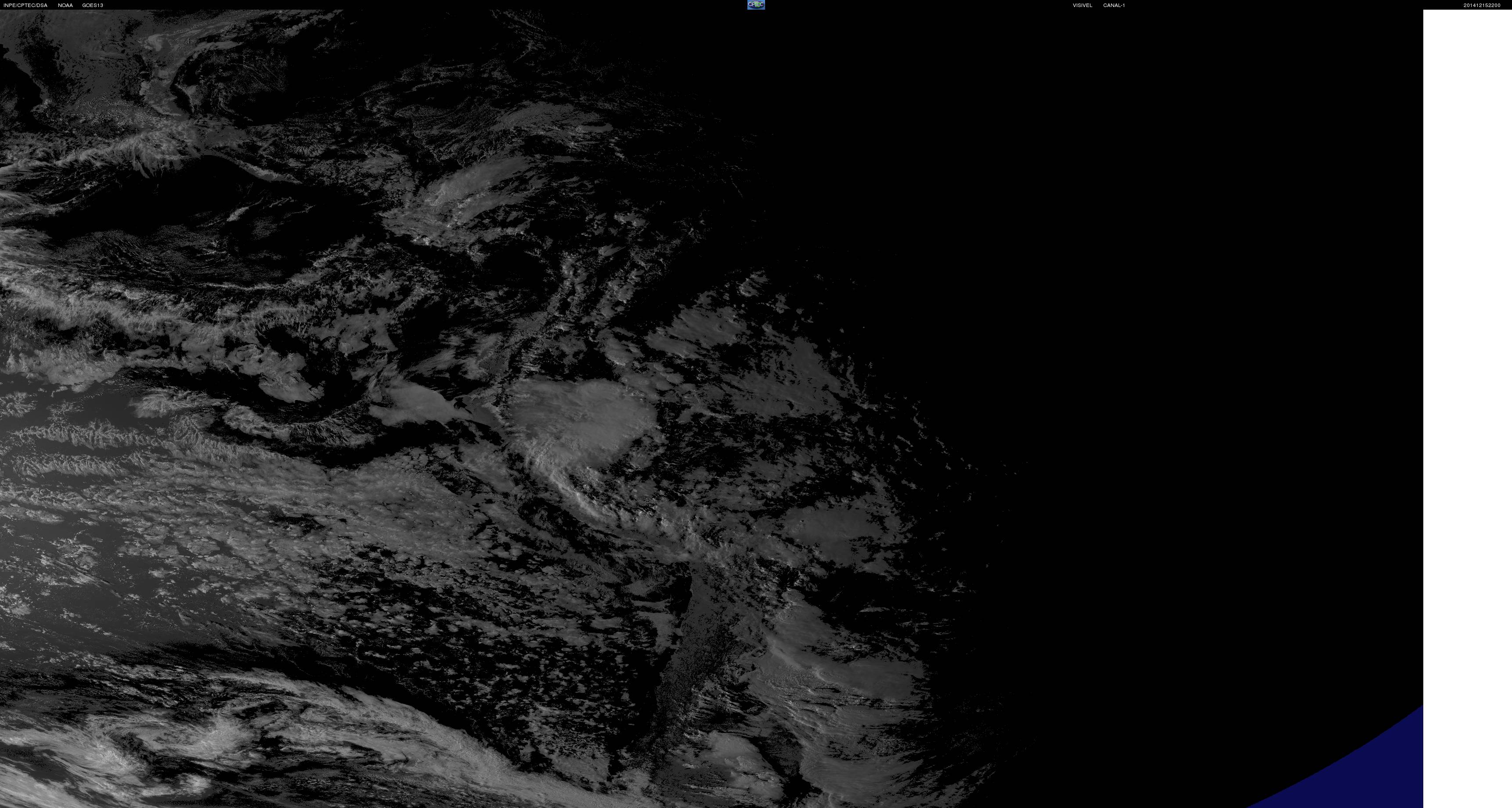Click the CPTEC logo in header
The width and height of the screenshot is (1512, 808).
click(x=756, y=5)
